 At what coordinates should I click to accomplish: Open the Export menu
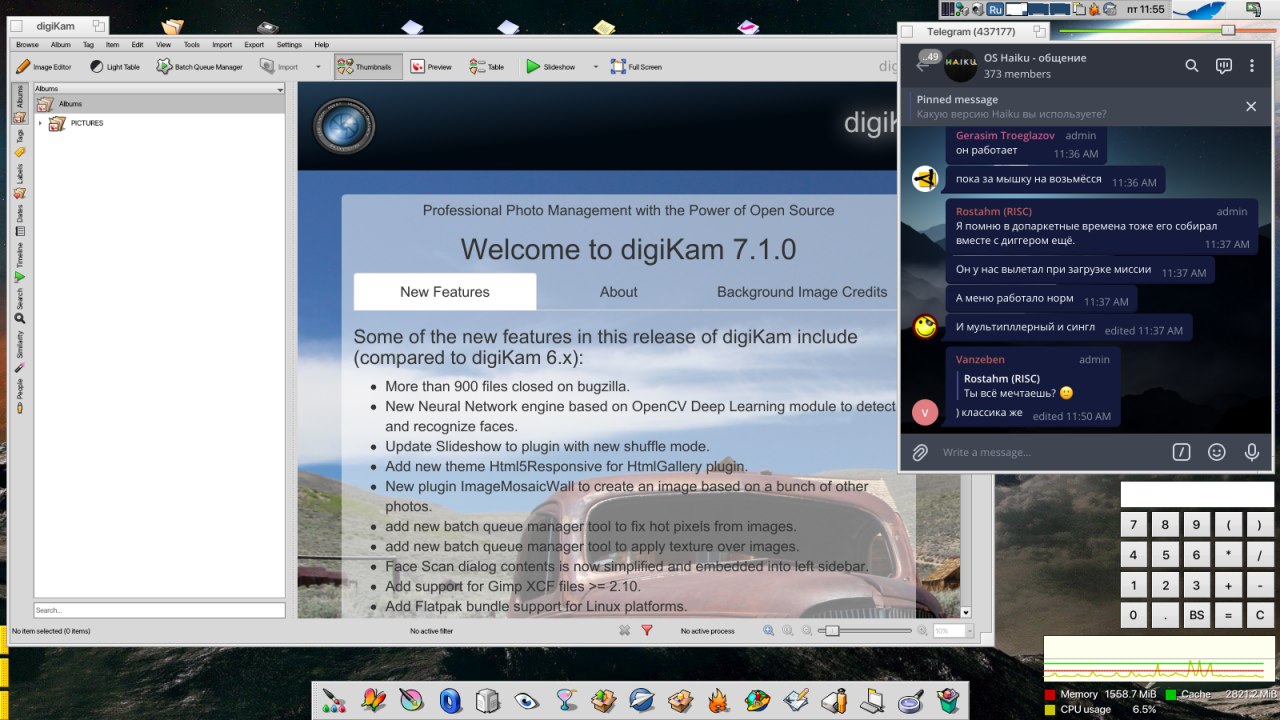(254, 45)
